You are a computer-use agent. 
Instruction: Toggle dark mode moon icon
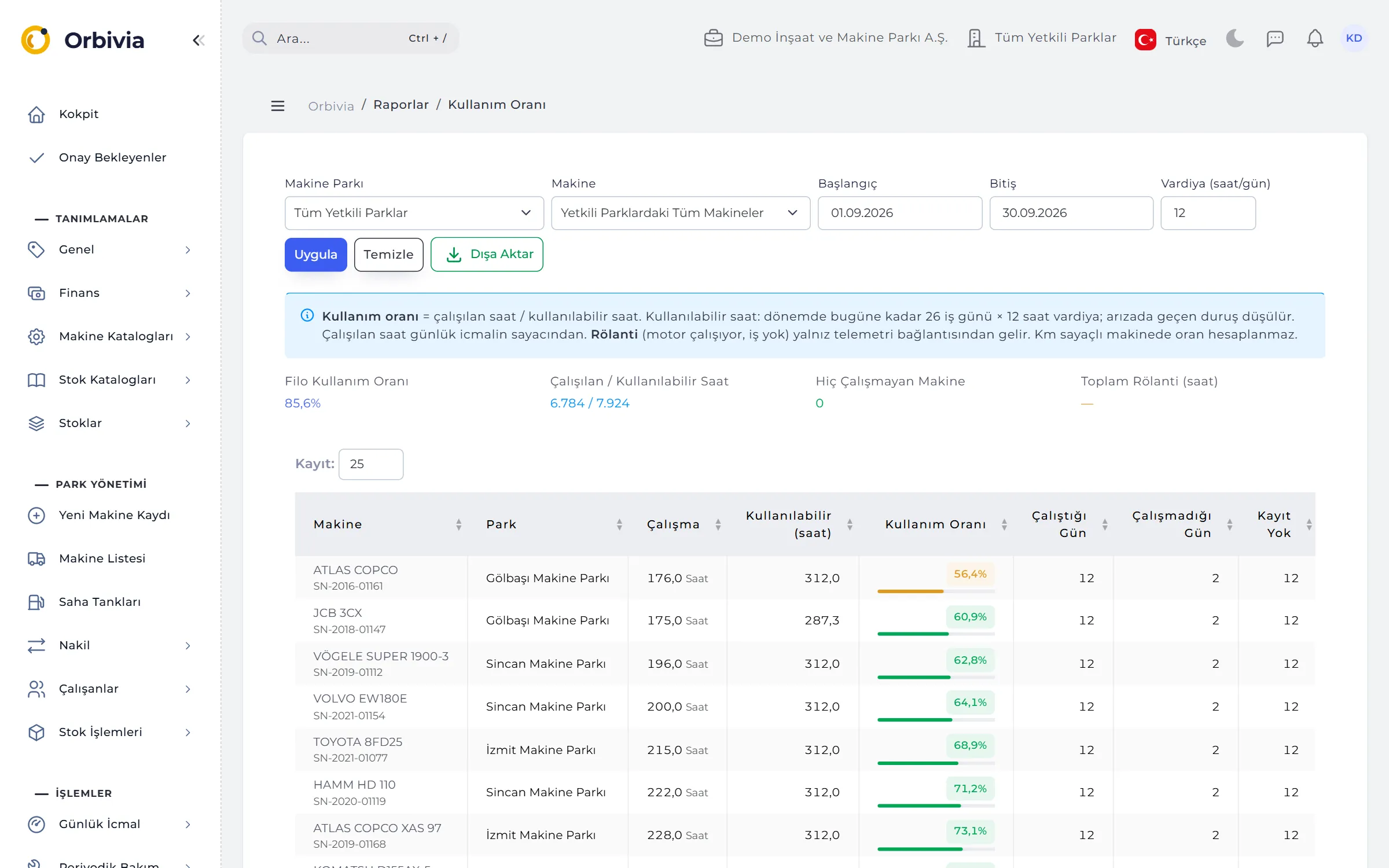pos(1234,38)
